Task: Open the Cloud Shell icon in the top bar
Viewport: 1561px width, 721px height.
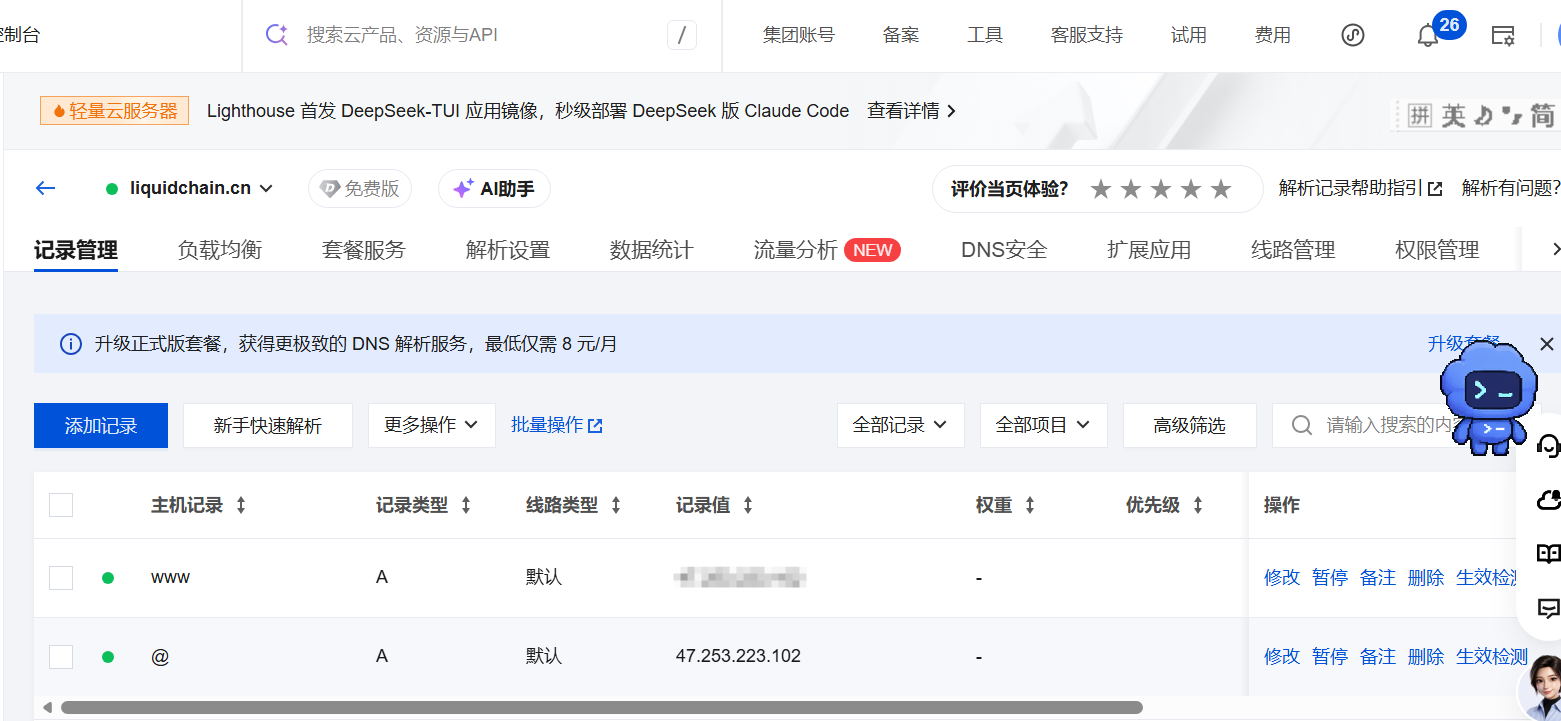Action: click(1353, 35)
